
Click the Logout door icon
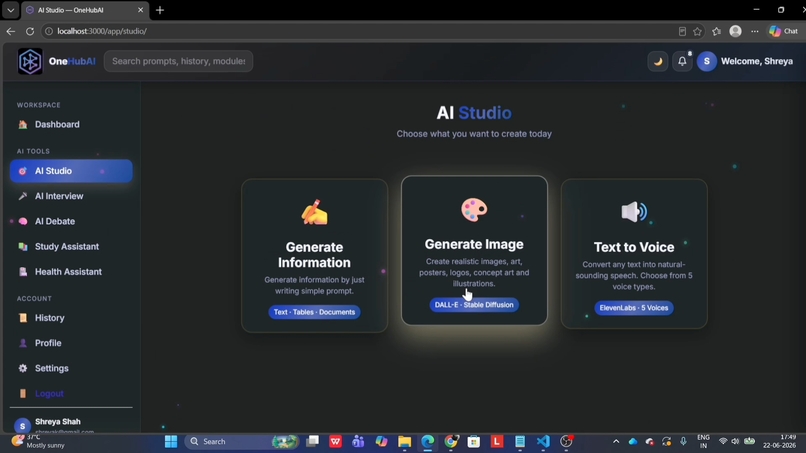[23, 393]
